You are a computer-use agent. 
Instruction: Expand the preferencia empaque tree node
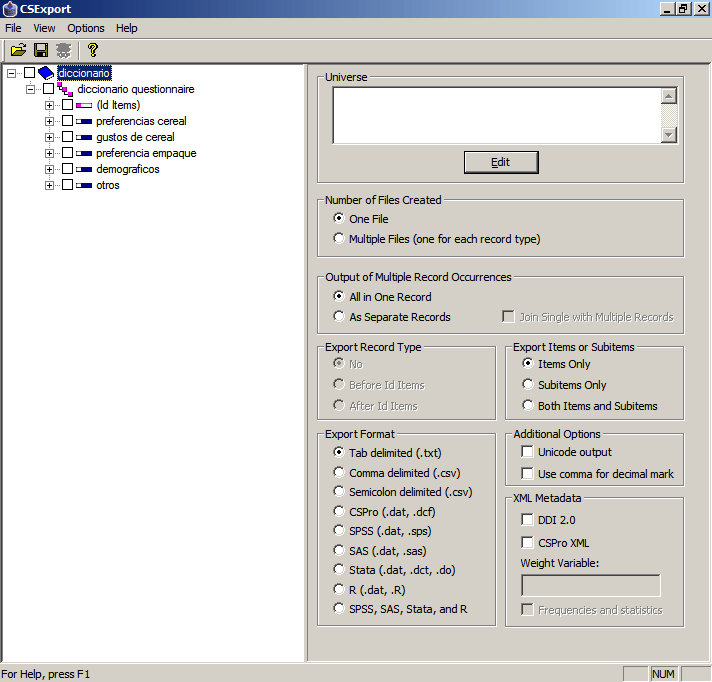[49, 153]
